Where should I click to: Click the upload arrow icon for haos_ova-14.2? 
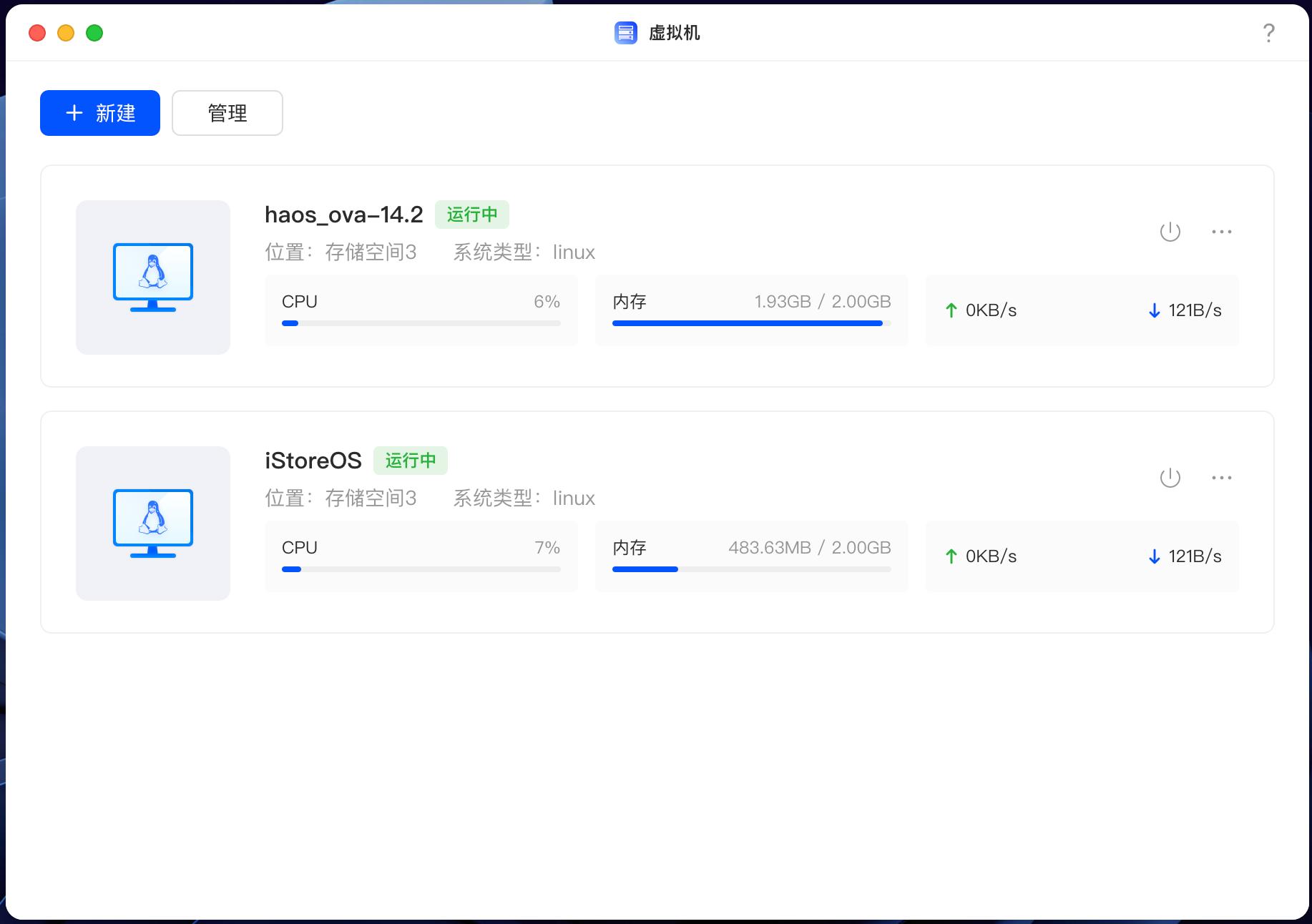click(x=951, y=310)
